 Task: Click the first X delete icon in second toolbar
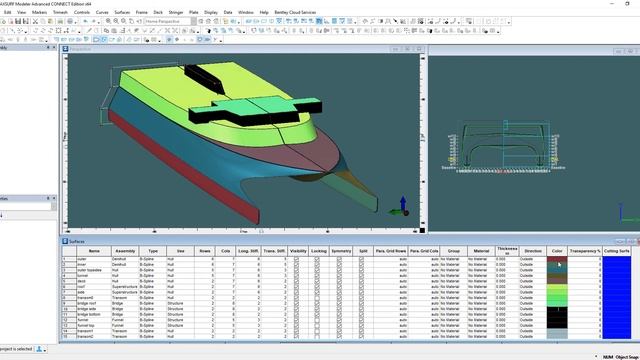coord(167,31)
